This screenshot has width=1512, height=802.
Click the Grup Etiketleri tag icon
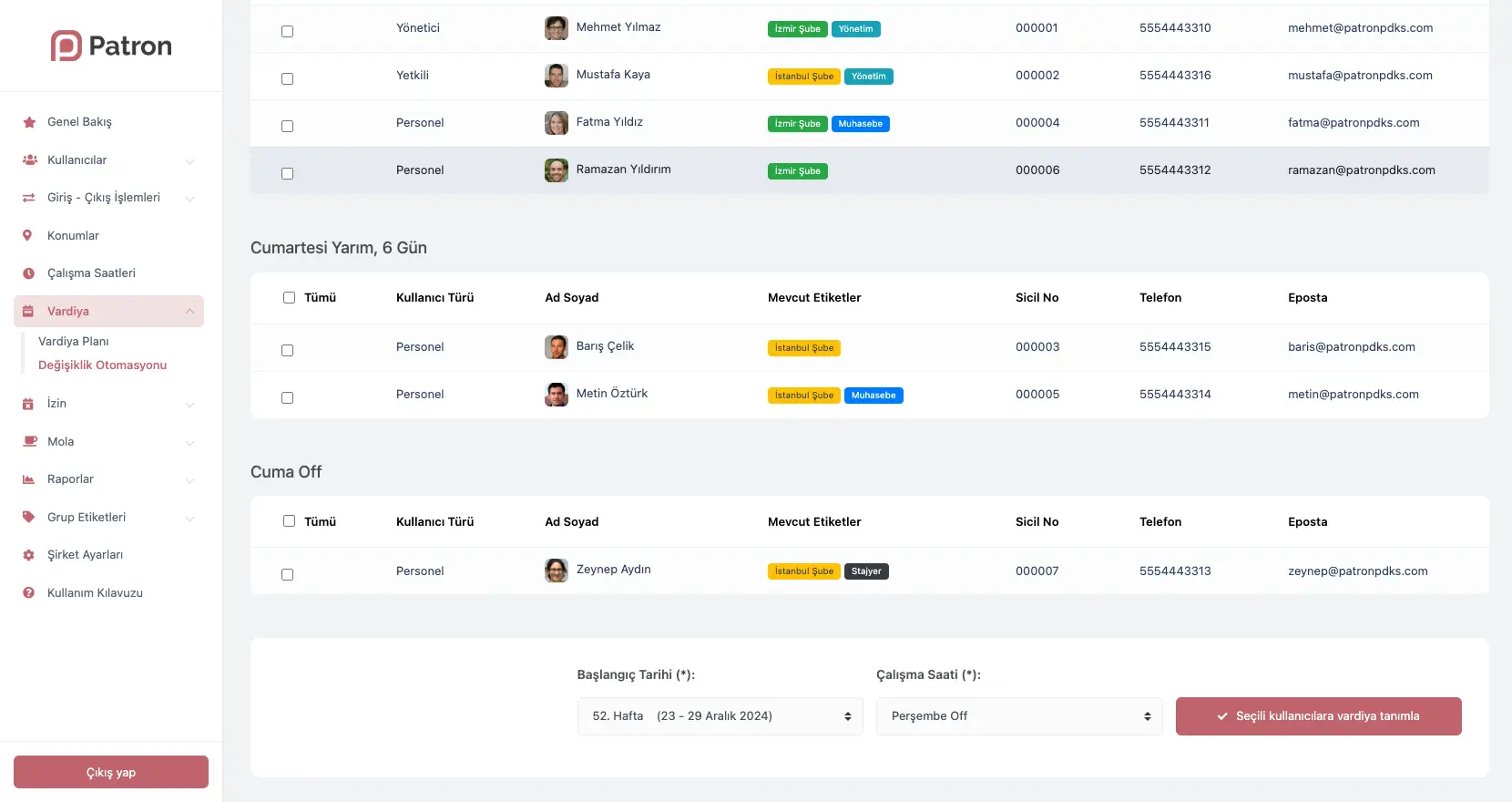coord(29,517)
